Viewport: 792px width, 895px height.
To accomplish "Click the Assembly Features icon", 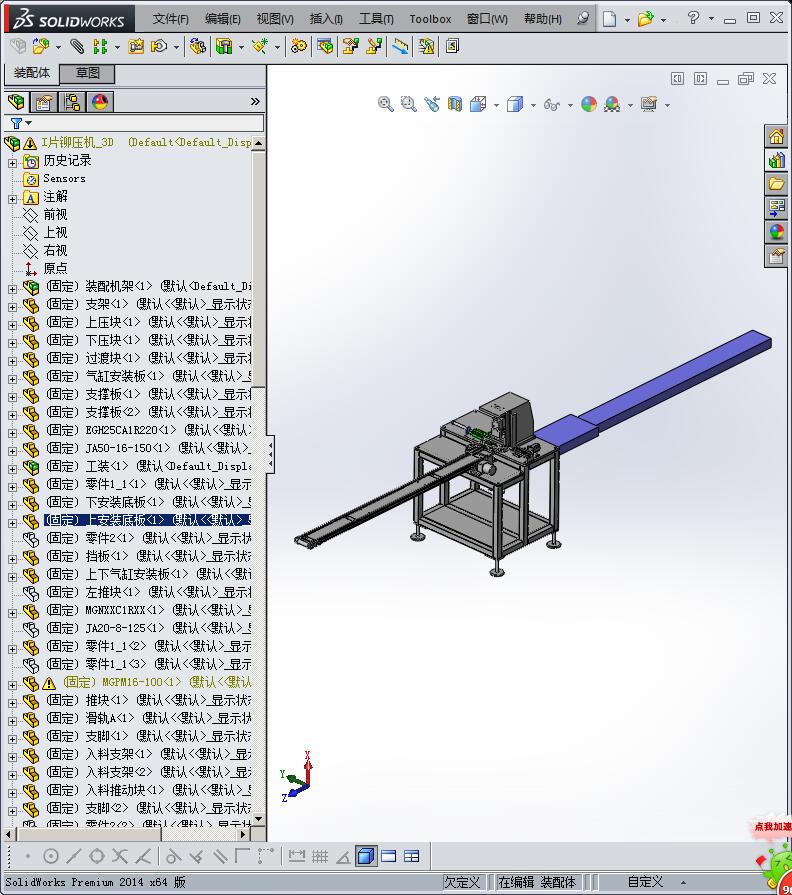I will click(224, 46).
